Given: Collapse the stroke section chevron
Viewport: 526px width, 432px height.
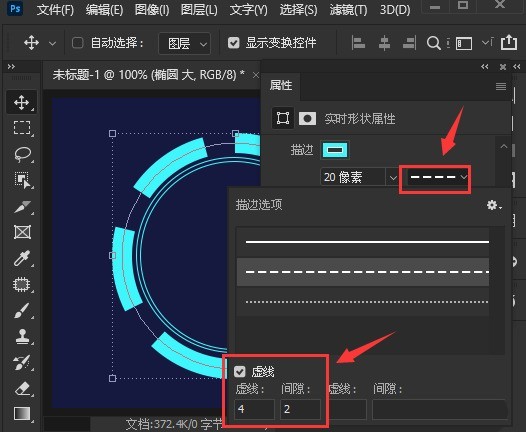Looking at the screenshot, I should click(x=504, y=146).
